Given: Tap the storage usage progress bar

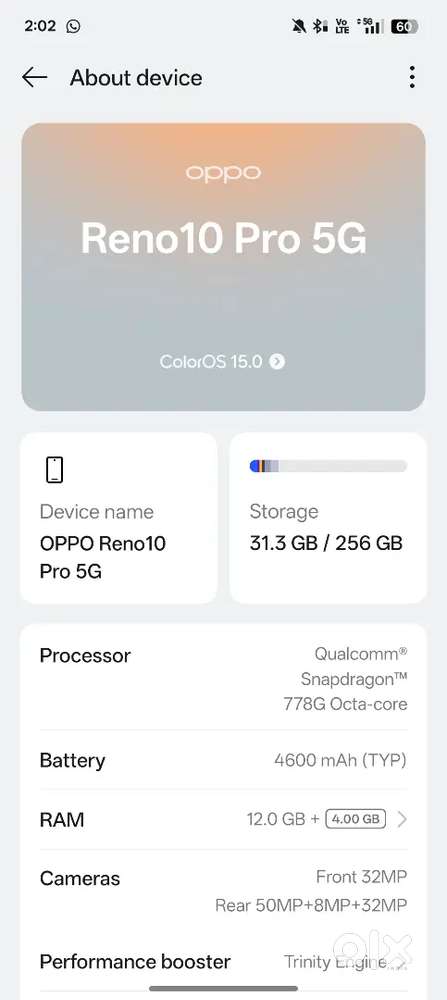Looking at the screenshot, I should tap(328, 466).
